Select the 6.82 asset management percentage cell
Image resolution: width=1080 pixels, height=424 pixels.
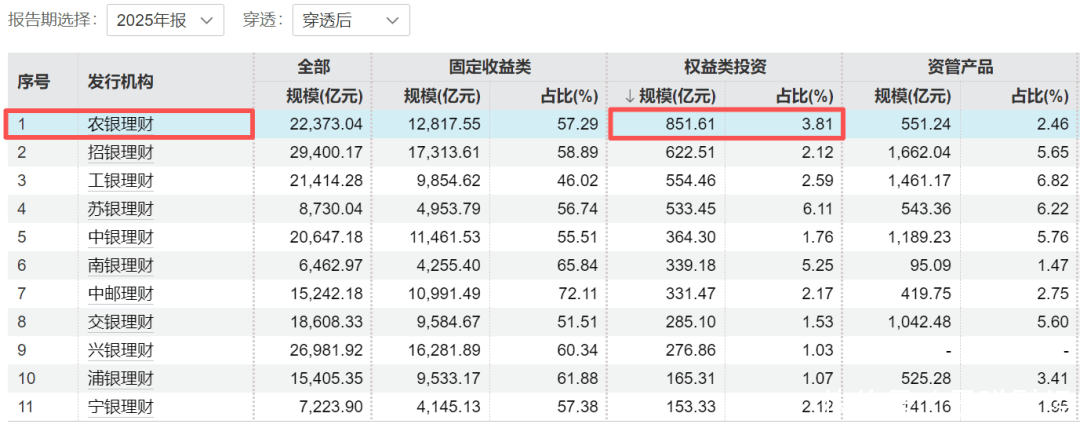[1055, 182]
